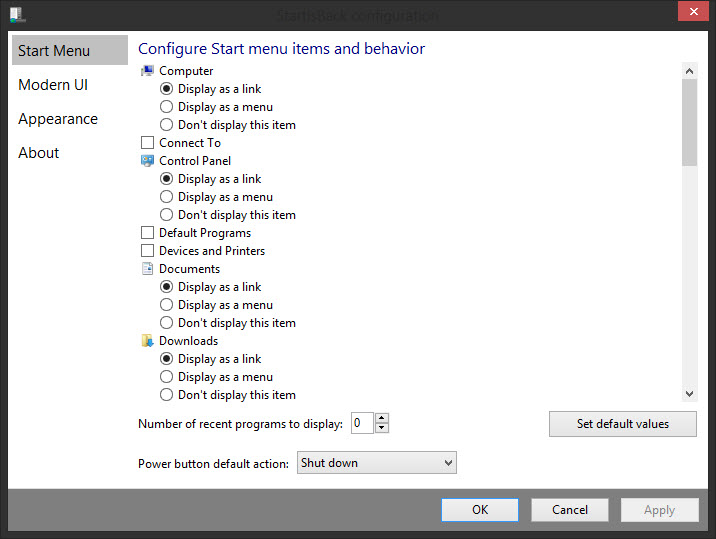Click the 'Documents' item label

190,269
